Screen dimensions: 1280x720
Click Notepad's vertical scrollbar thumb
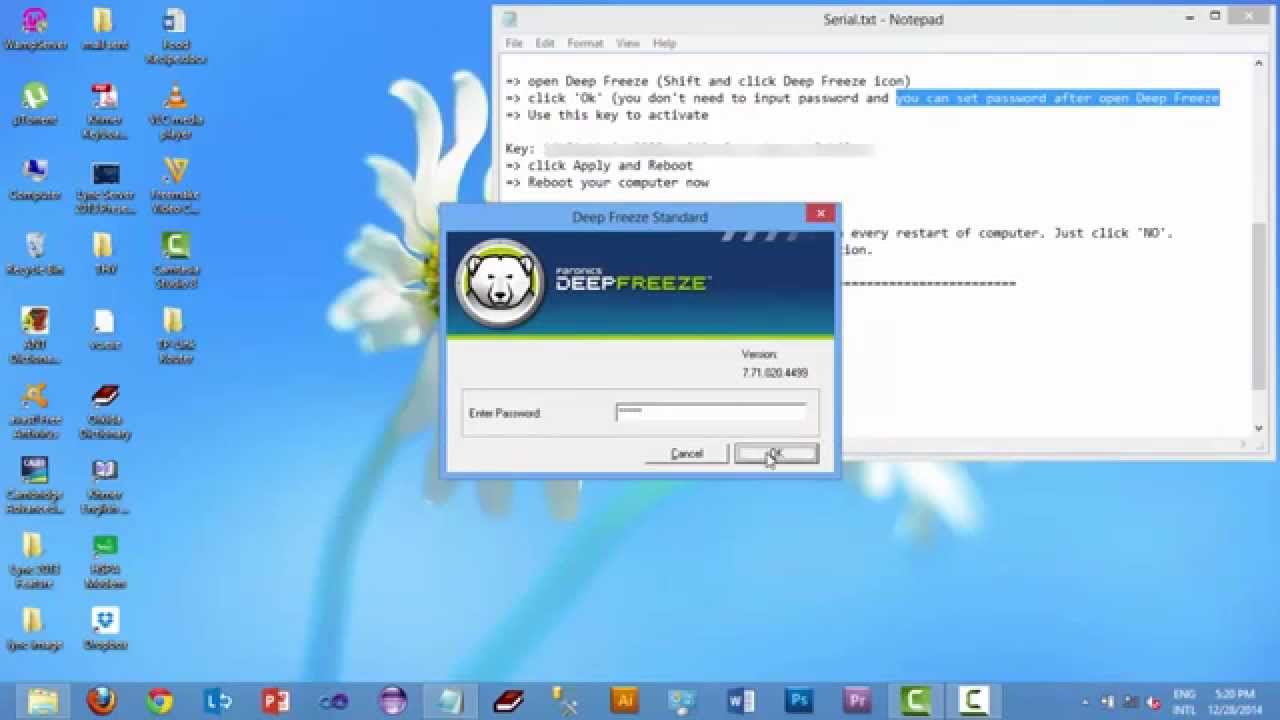click(1259, 305)
